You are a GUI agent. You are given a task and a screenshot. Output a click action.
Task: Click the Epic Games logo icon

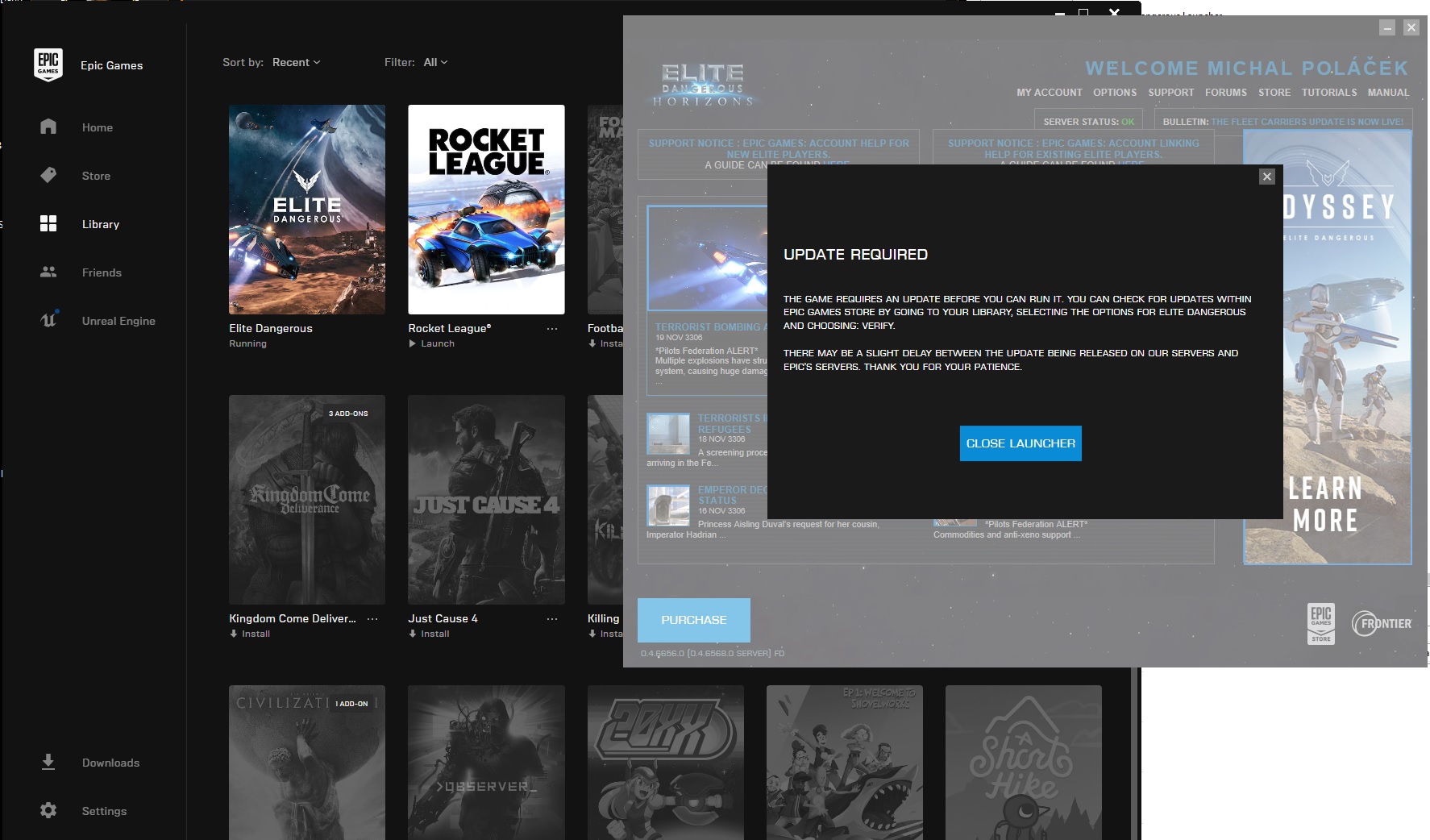click(x=48, y=64)
